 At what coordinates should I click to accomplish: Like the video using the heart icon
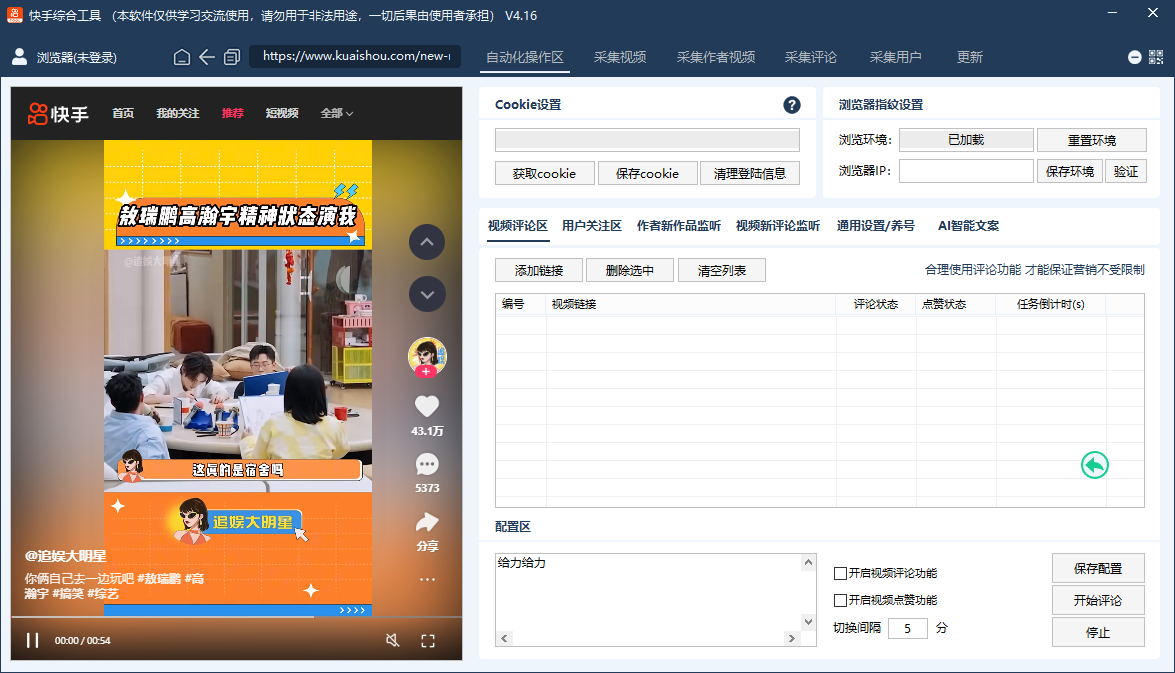coord(427,405)
